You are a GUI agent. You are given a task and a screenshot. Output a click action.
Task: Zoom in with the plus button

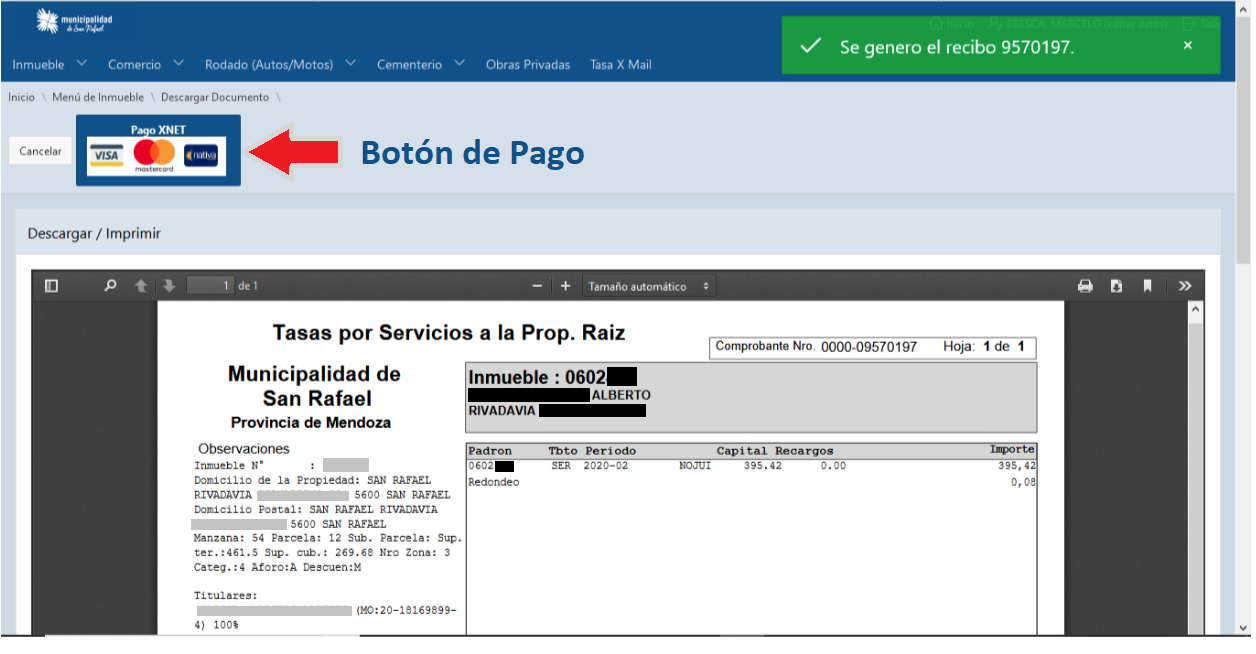point(565,286)
